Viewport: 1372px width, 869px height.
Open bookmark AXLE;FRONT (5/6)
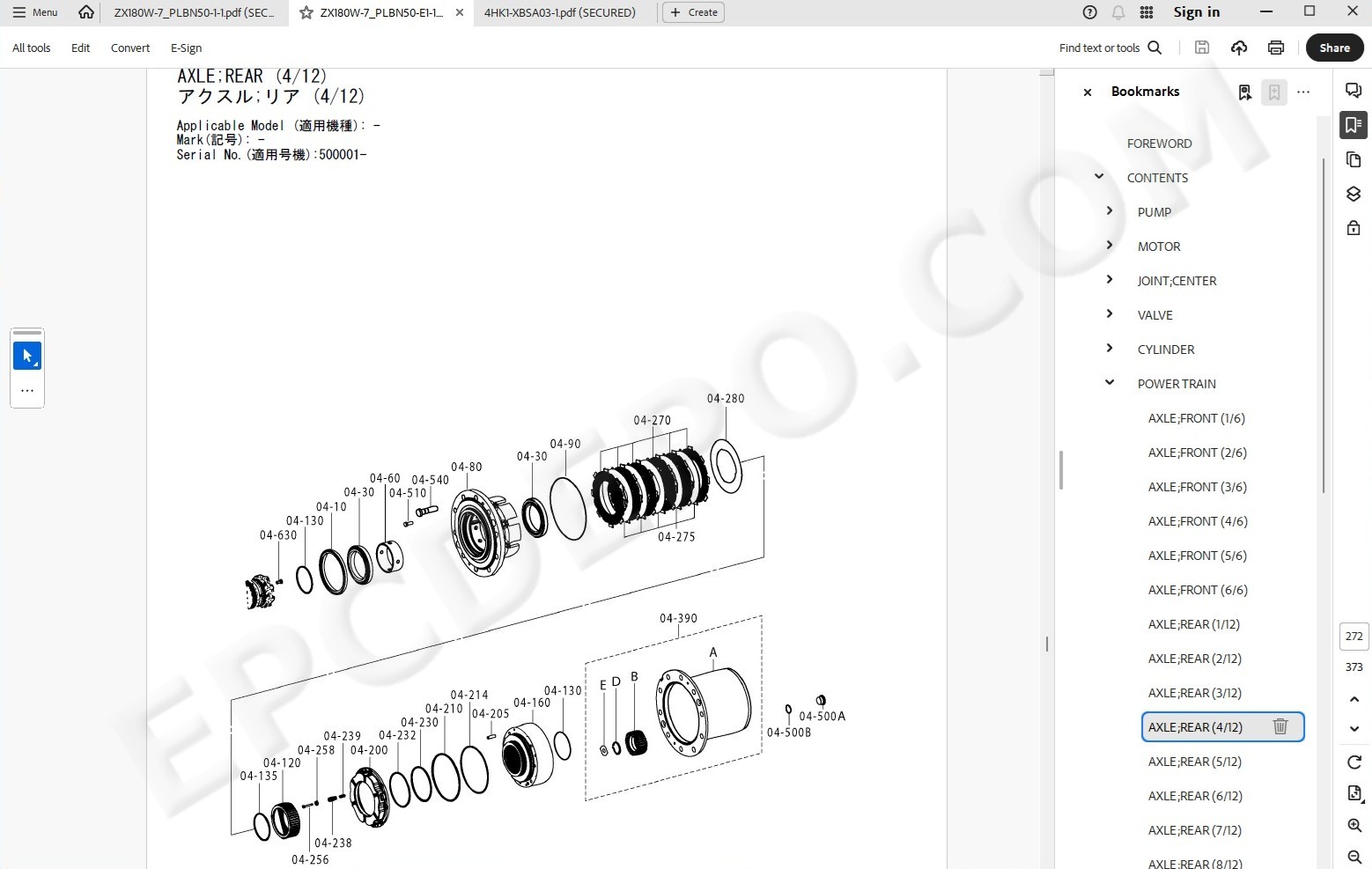click(x=1198, y=556)
